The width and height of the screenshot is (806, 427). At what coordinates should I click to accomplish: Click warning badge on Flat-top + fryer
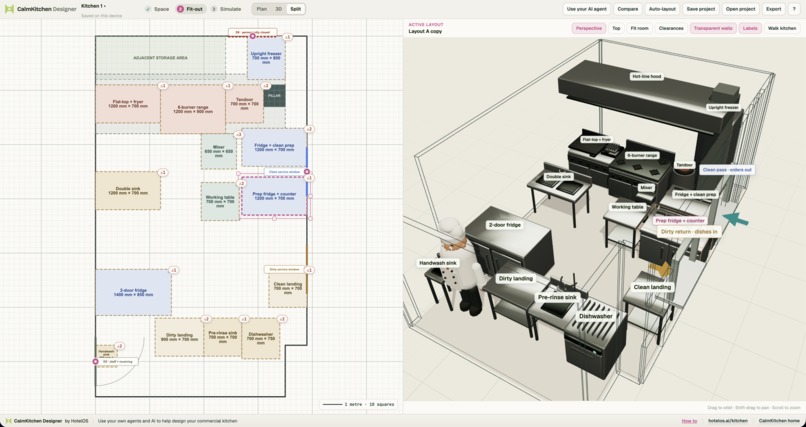162,86
